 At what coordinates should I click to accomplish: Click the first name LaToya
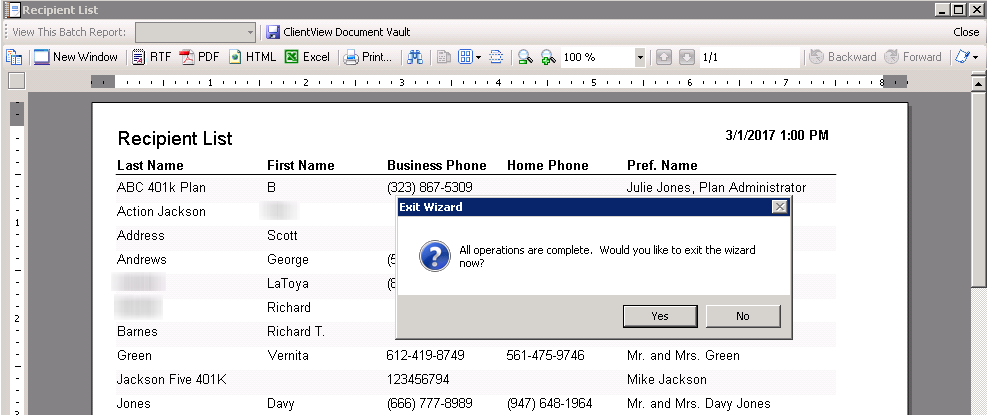288,283
